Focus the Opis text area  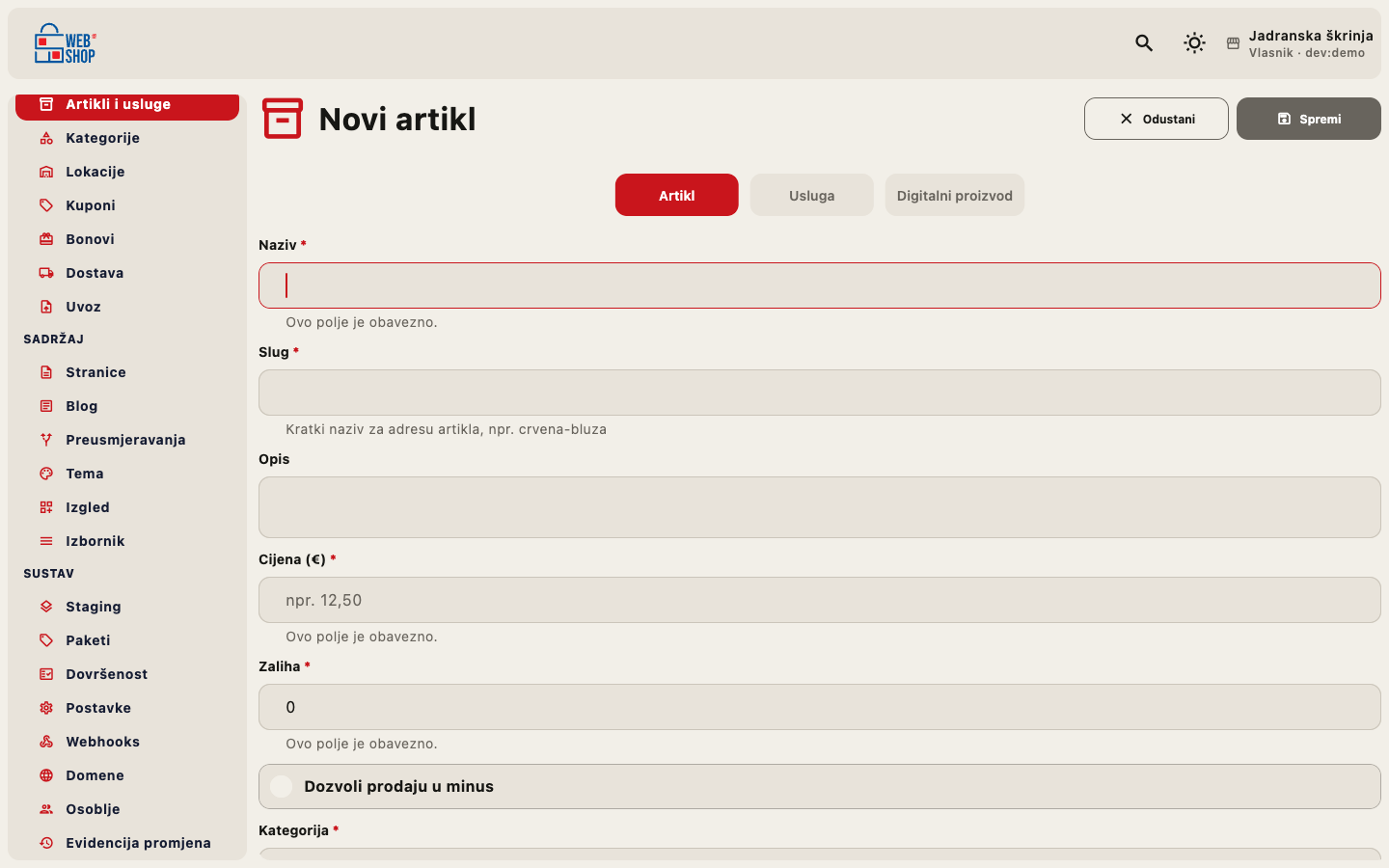click(x=820, y=507)
